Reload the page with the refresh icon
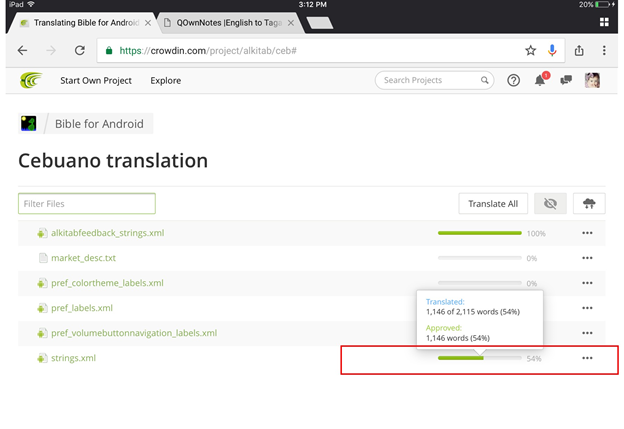Viewport: 624px width, 429px height. point(80,51)
